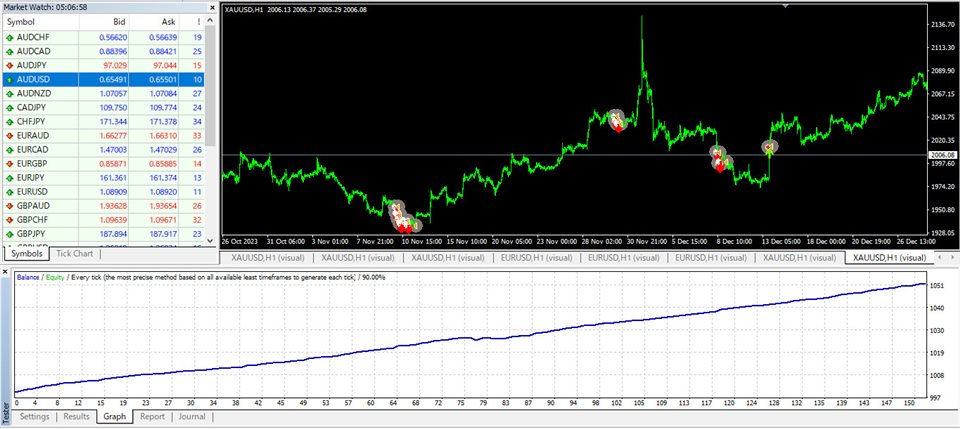Select the Tester Graph tab
960x429 pixels.
click(x=114, y=417)
